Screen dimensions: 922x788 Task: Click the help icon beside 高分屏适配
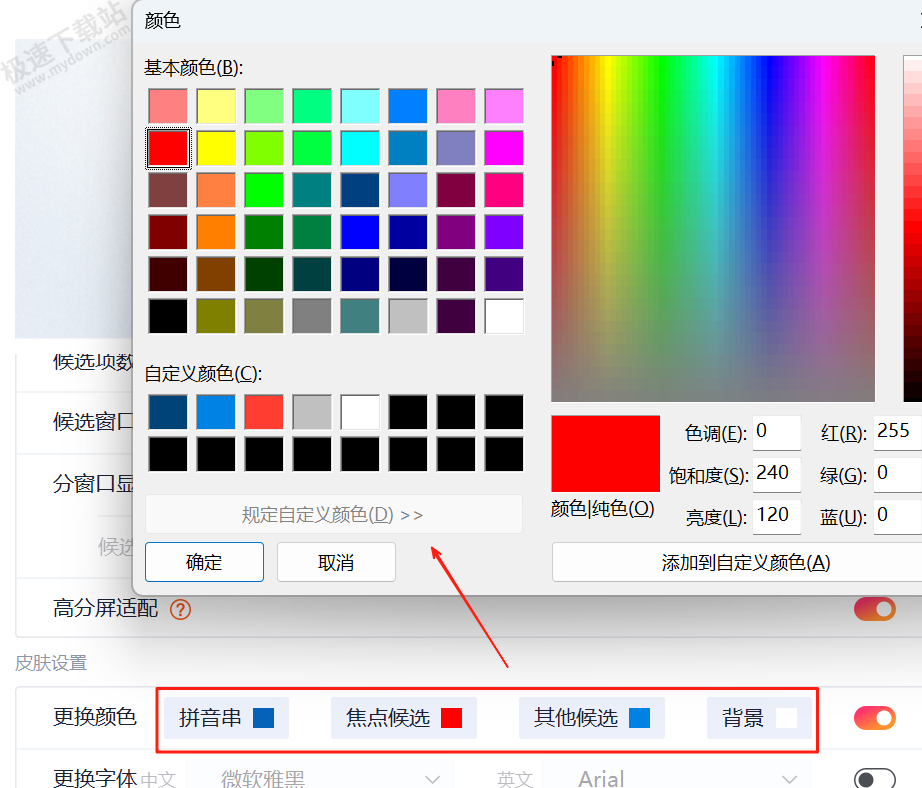180,609
